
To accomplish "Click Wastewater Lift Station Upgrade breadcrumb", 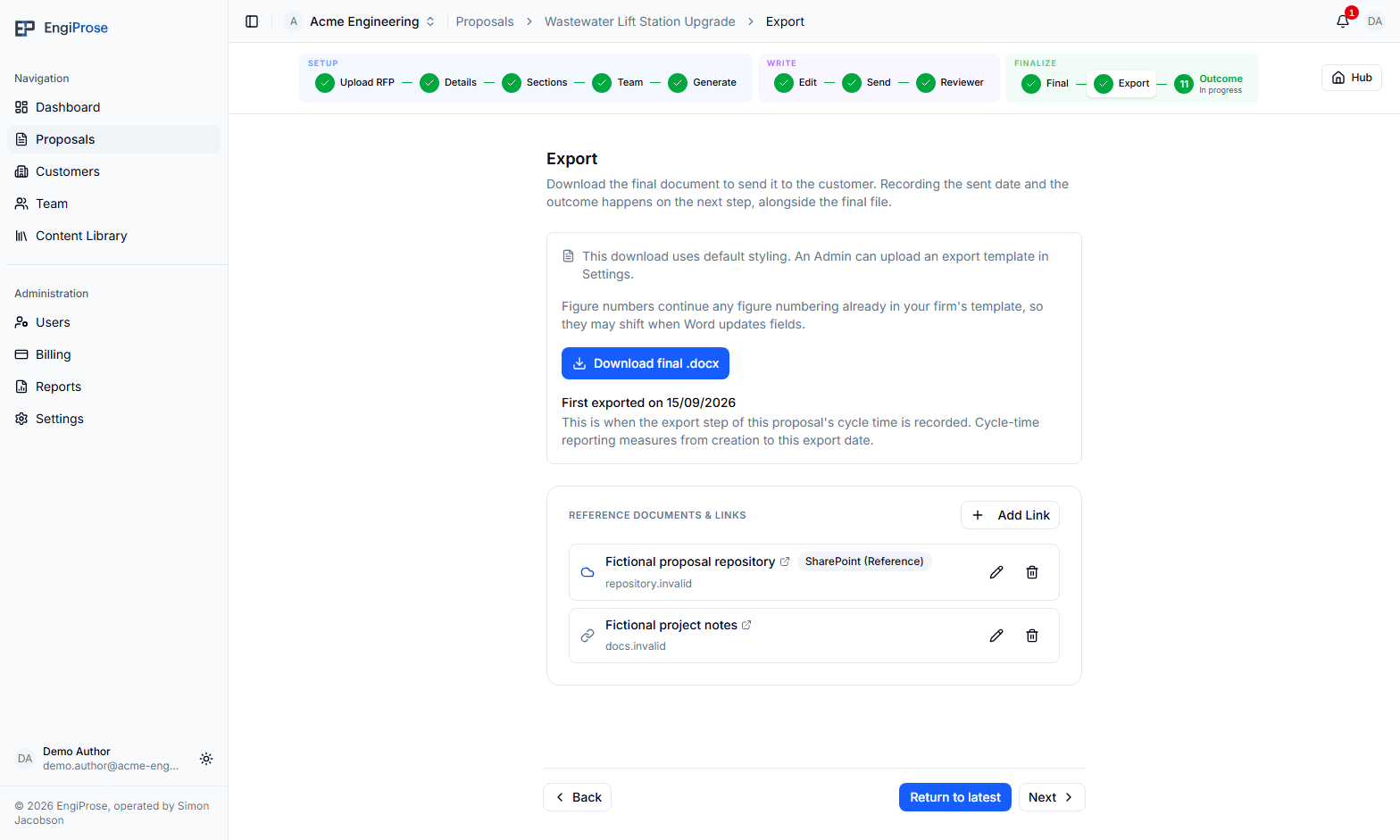I will 640,21.
